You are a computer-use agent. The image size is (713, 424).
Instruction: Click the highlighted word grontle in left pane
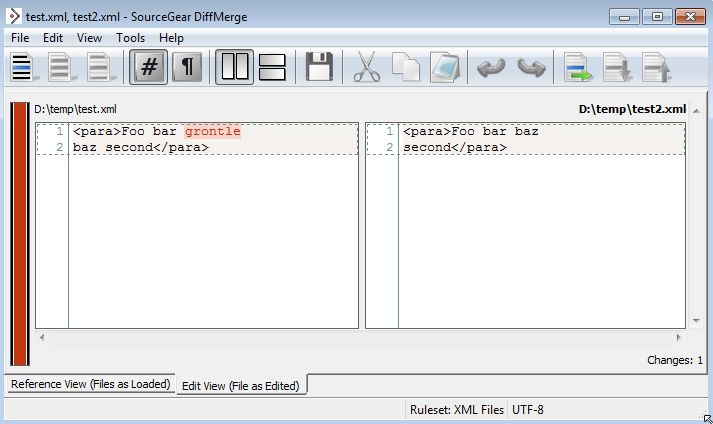(212, 131)
